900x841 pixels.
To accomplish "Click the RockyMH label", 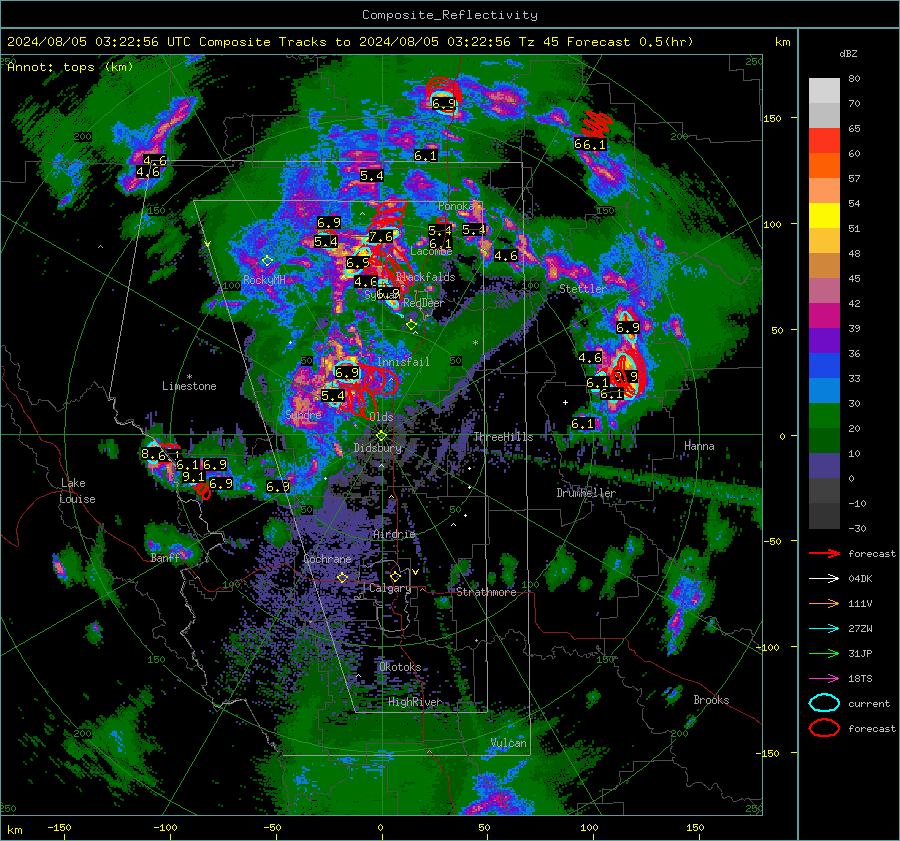I will tap(264, 280).
